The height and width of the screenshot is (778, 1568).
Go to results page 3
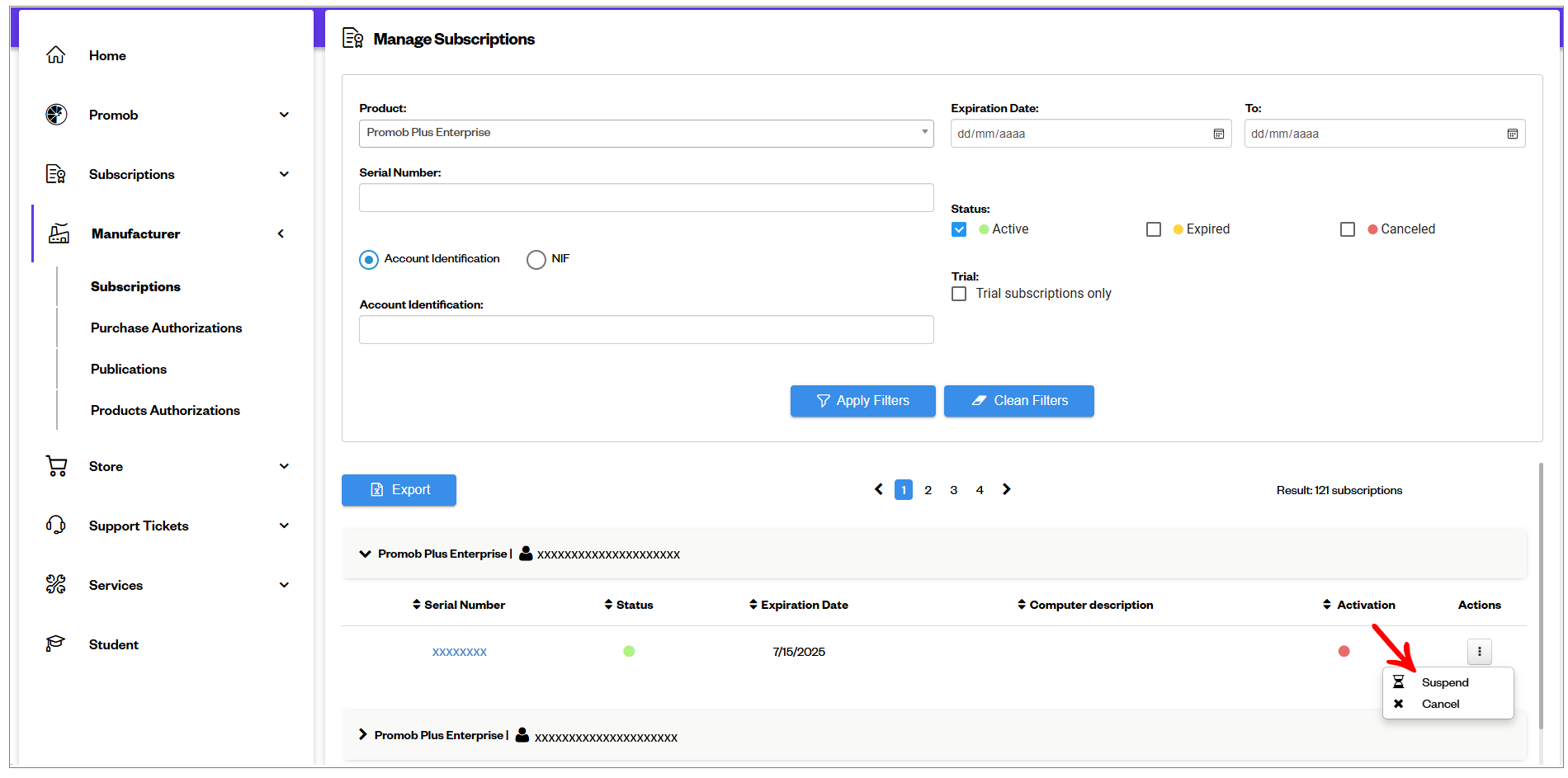click(954, 490)
